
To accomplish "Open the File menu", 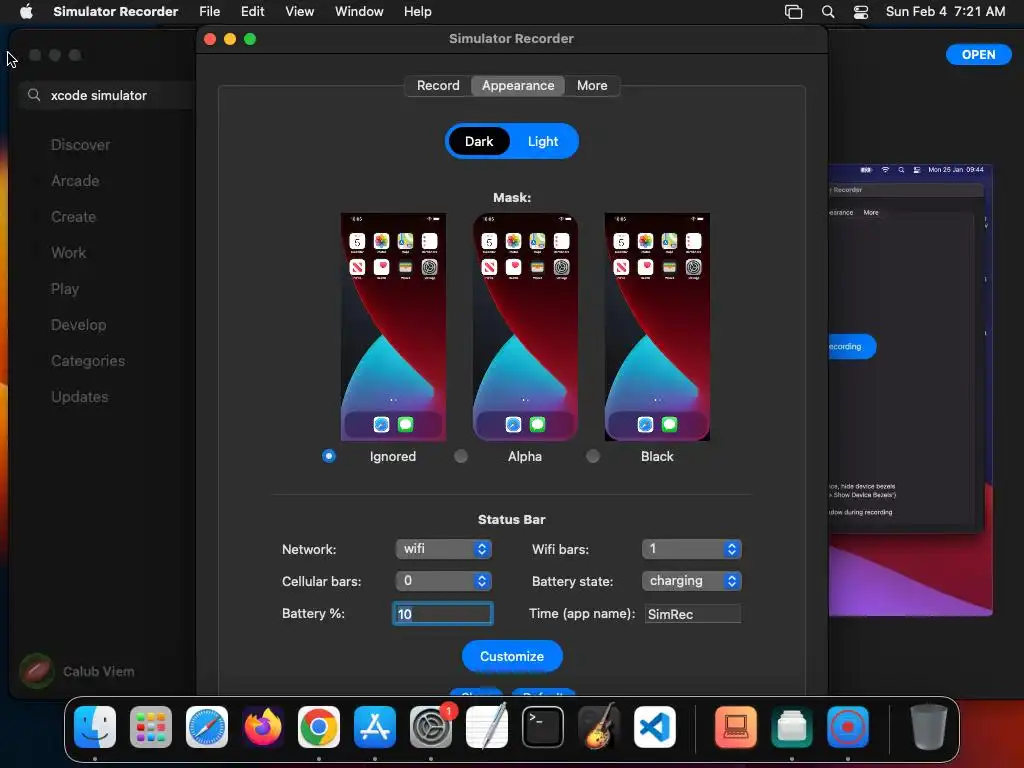I will [x=210, y=11].
